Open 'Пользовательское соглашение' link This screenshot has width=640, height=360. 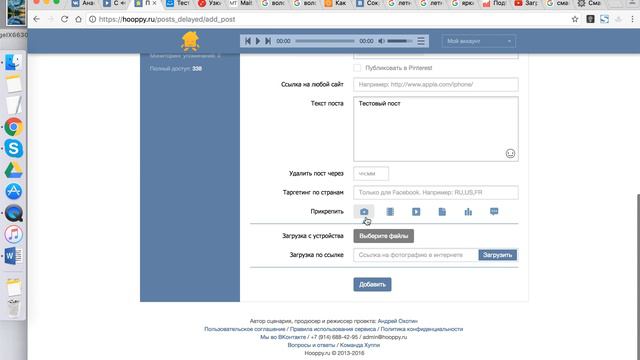pos(244,329)
